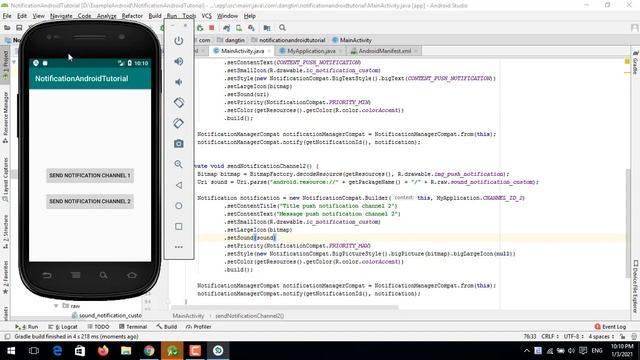The height and width of the screenshot is (360, 640).
Task: Click the apply changes icon beside Stop
Action: click(x=200, y=28)
